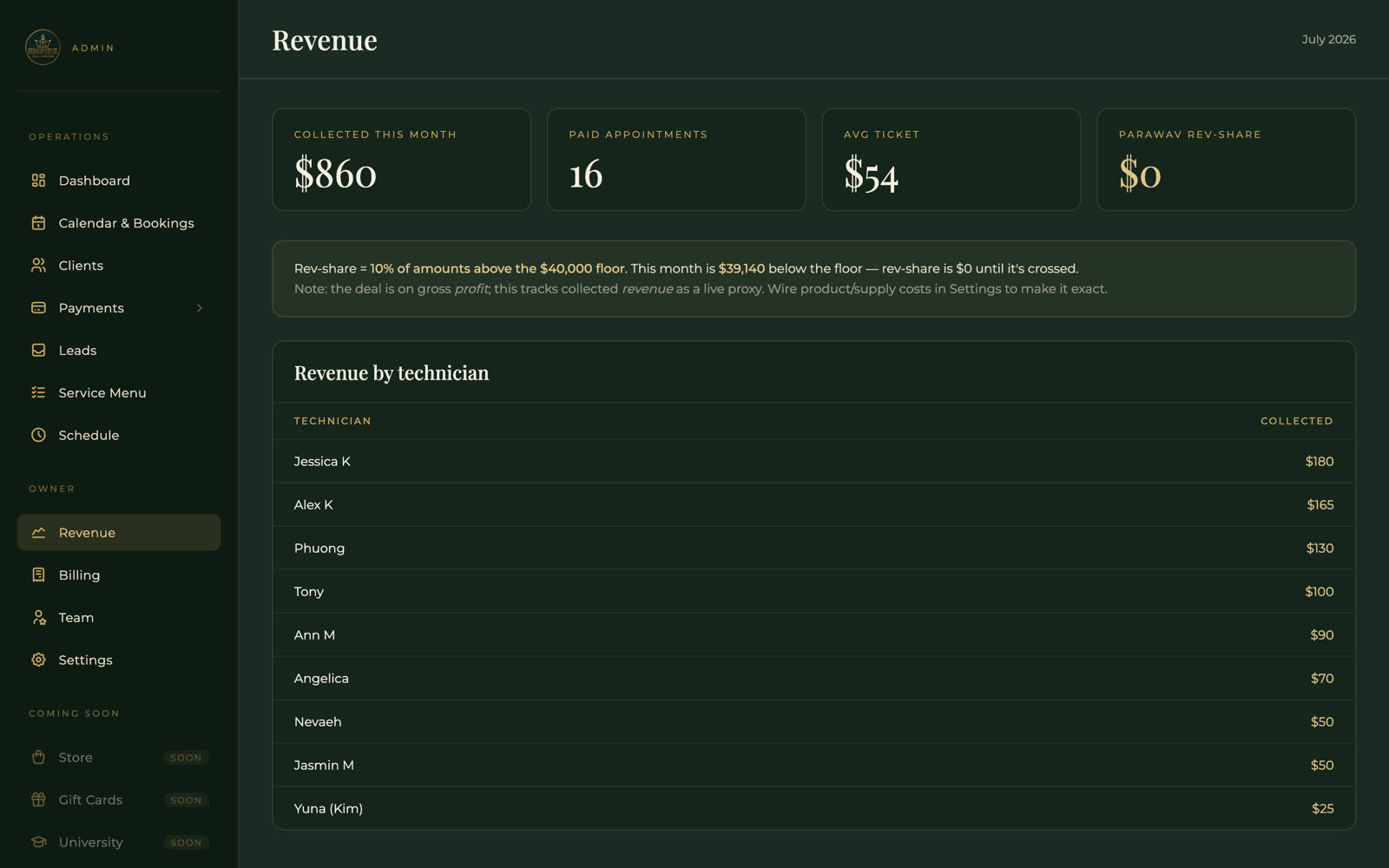Viewport: 1389px width, 868px height.
Task: Click the Collected This Month $860 card
Action: tap(401, 160)
